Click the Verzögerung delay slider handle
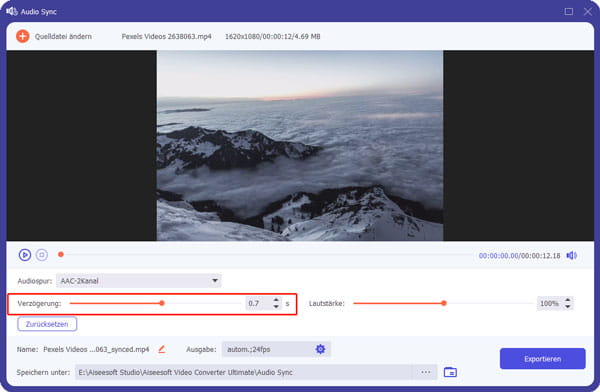600x392 pixels. pyautogui.click(x=162, y=303)
